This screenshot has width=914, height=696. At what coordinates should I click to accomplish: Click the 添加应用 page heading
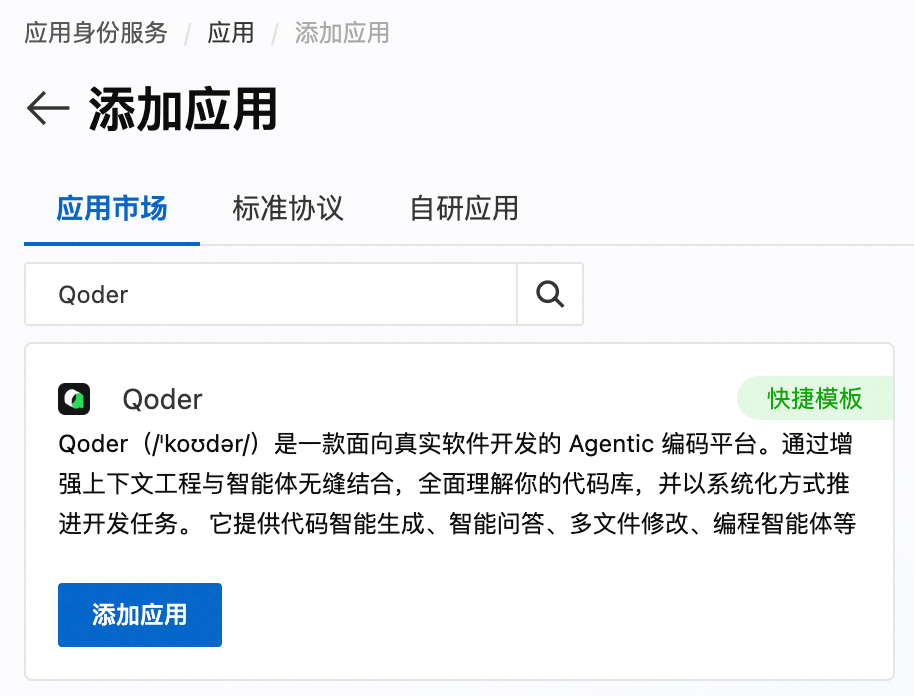pyautogui.click(x=183, y=109)
